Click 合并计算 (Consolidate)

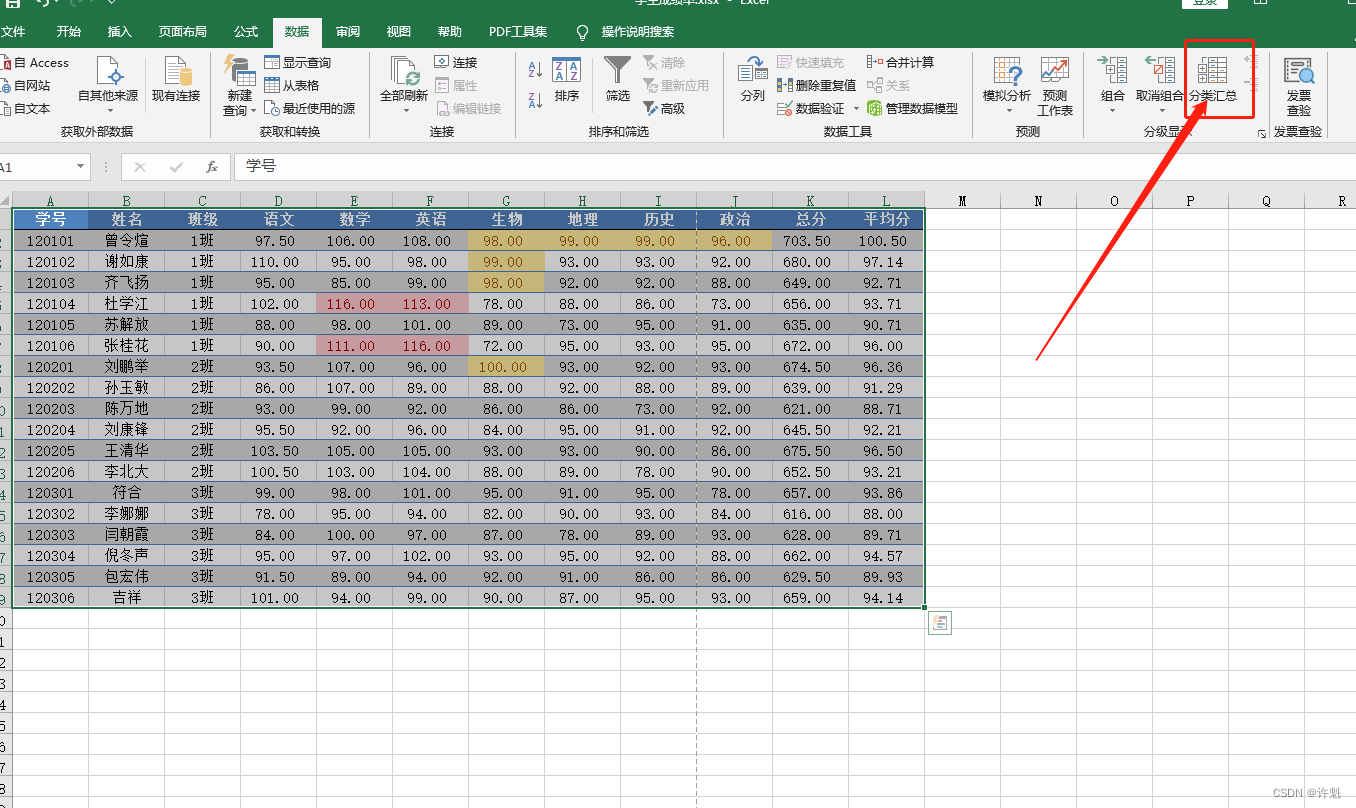coord(900,62)
